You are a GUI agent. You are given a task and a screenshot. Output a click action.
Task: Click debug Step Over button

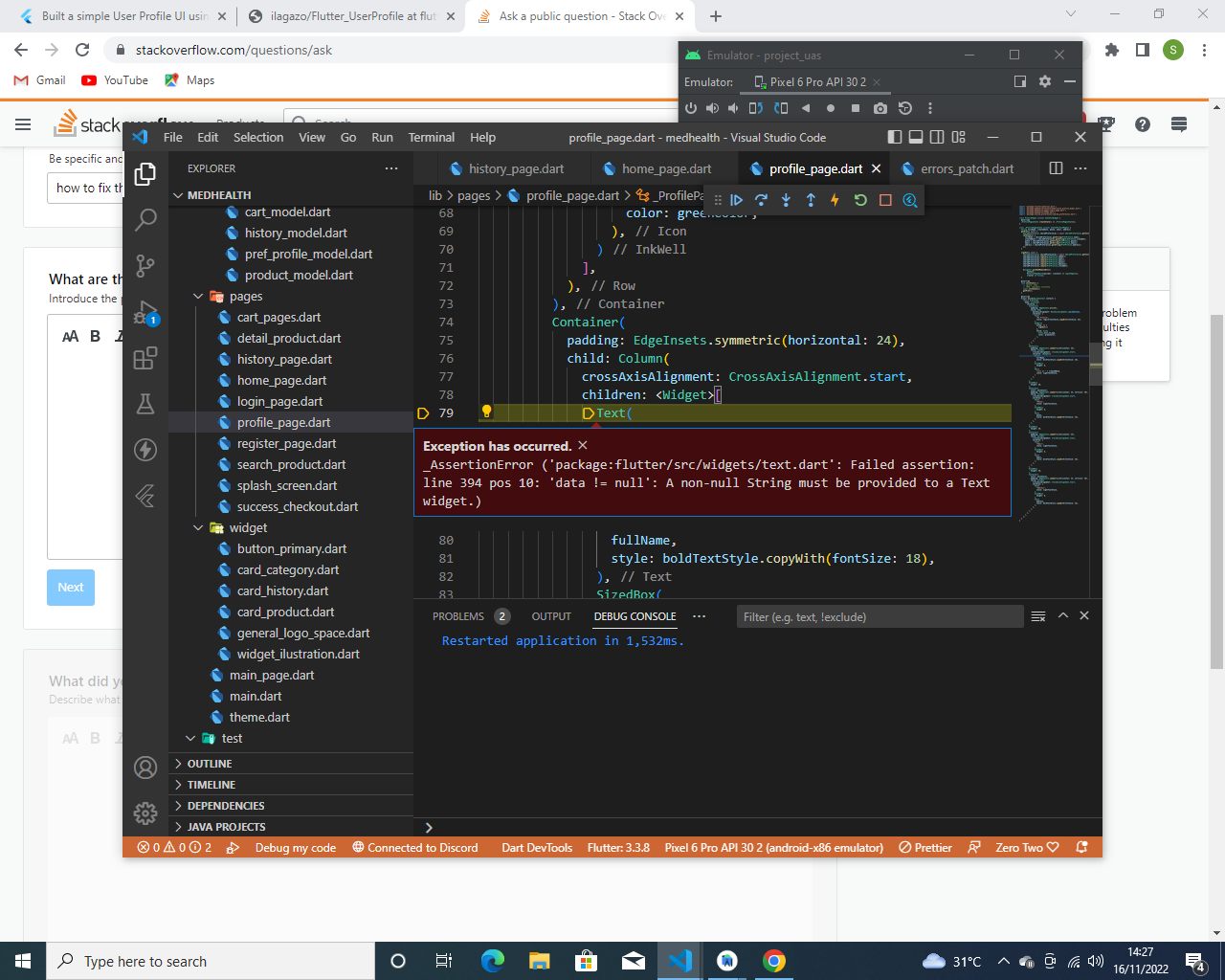click(x=762, y=200)
